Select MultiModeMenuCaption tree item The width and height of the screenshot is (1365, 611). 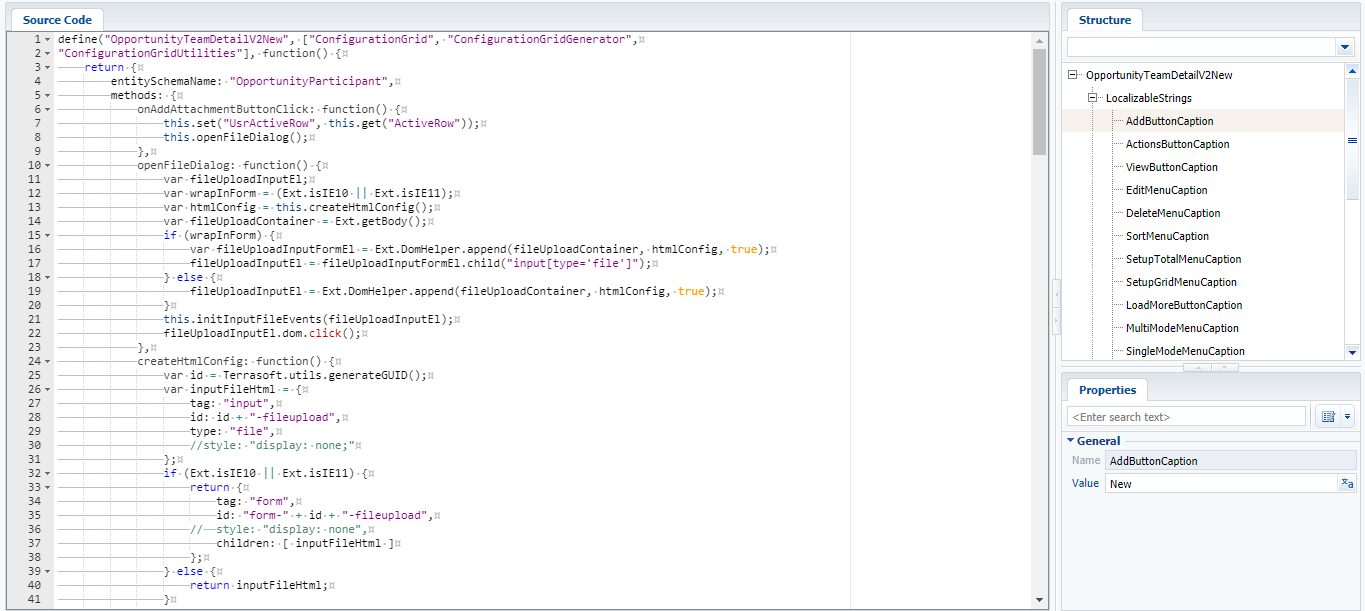click(1182, 328)
